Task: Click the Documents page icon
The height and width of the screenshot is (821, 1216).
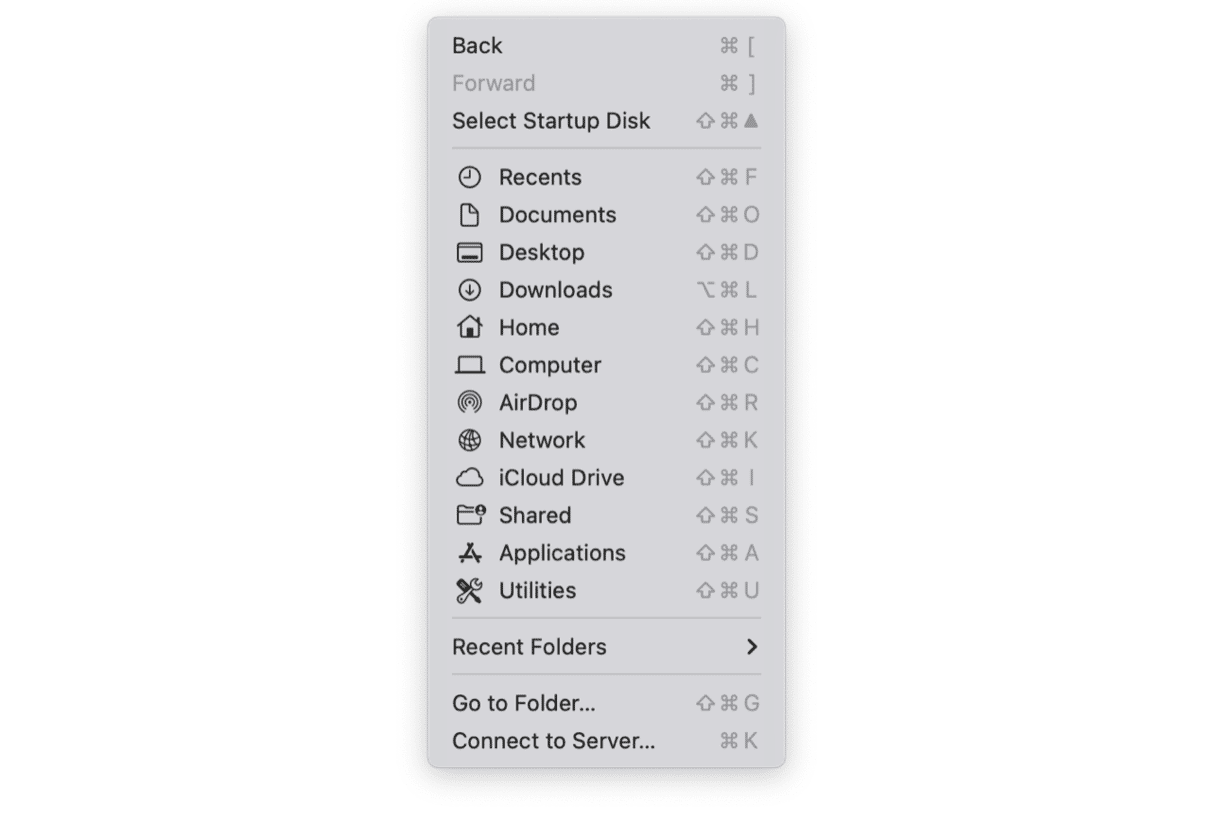Action: [469, 215]
